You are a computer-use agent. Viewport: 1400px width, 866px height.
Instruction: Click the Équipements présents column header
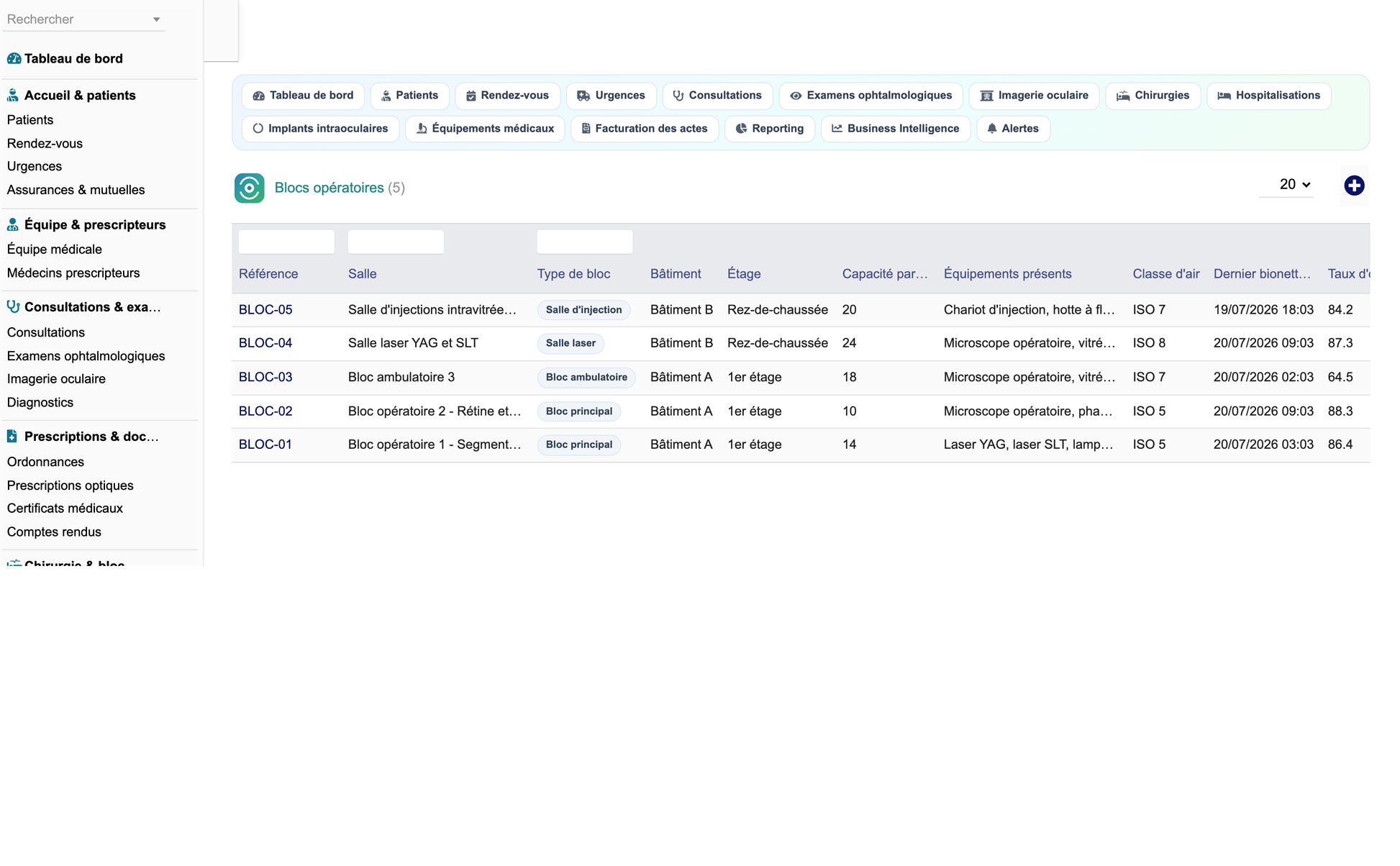[1008, 274]
